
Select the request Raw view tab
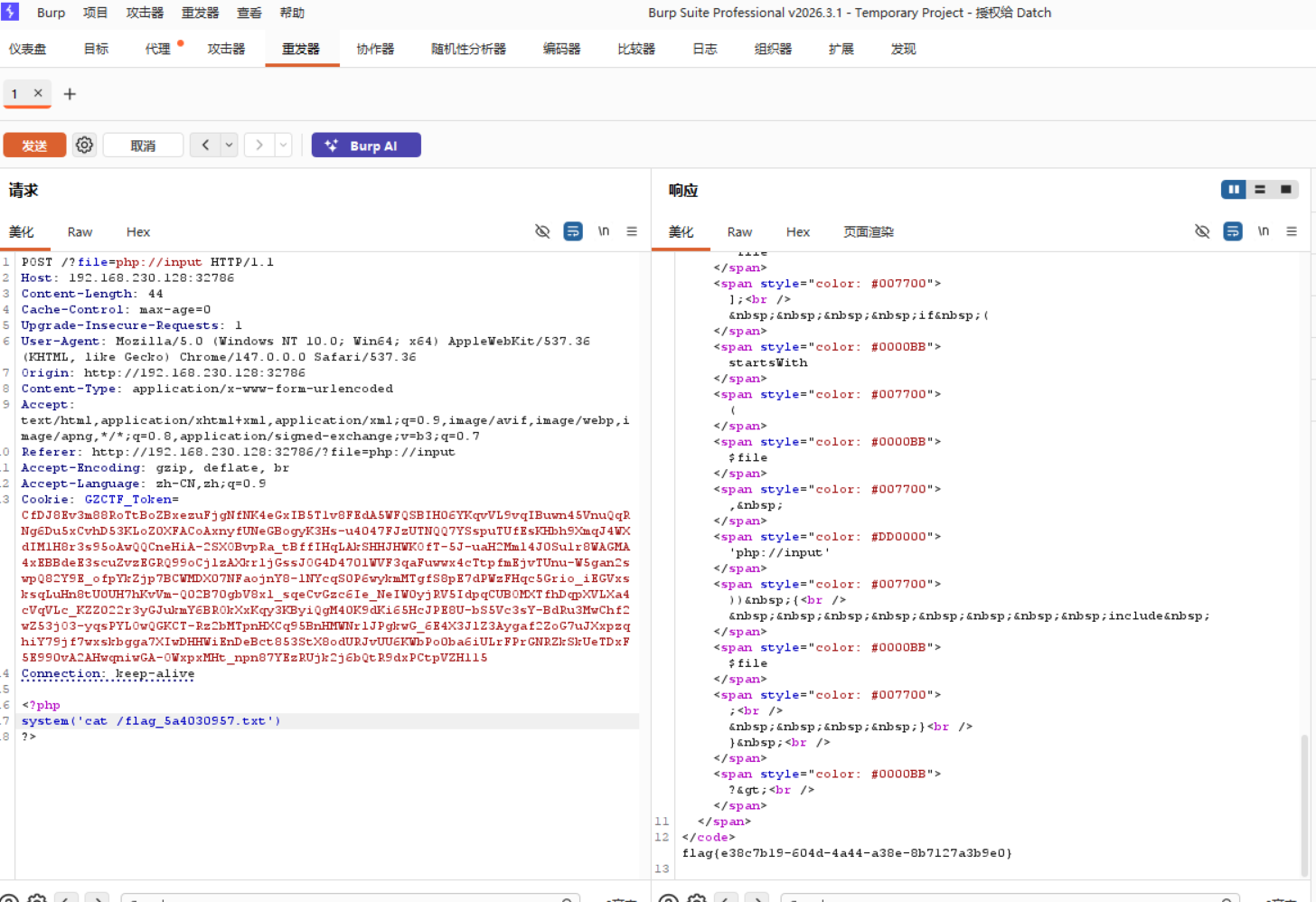80,232
